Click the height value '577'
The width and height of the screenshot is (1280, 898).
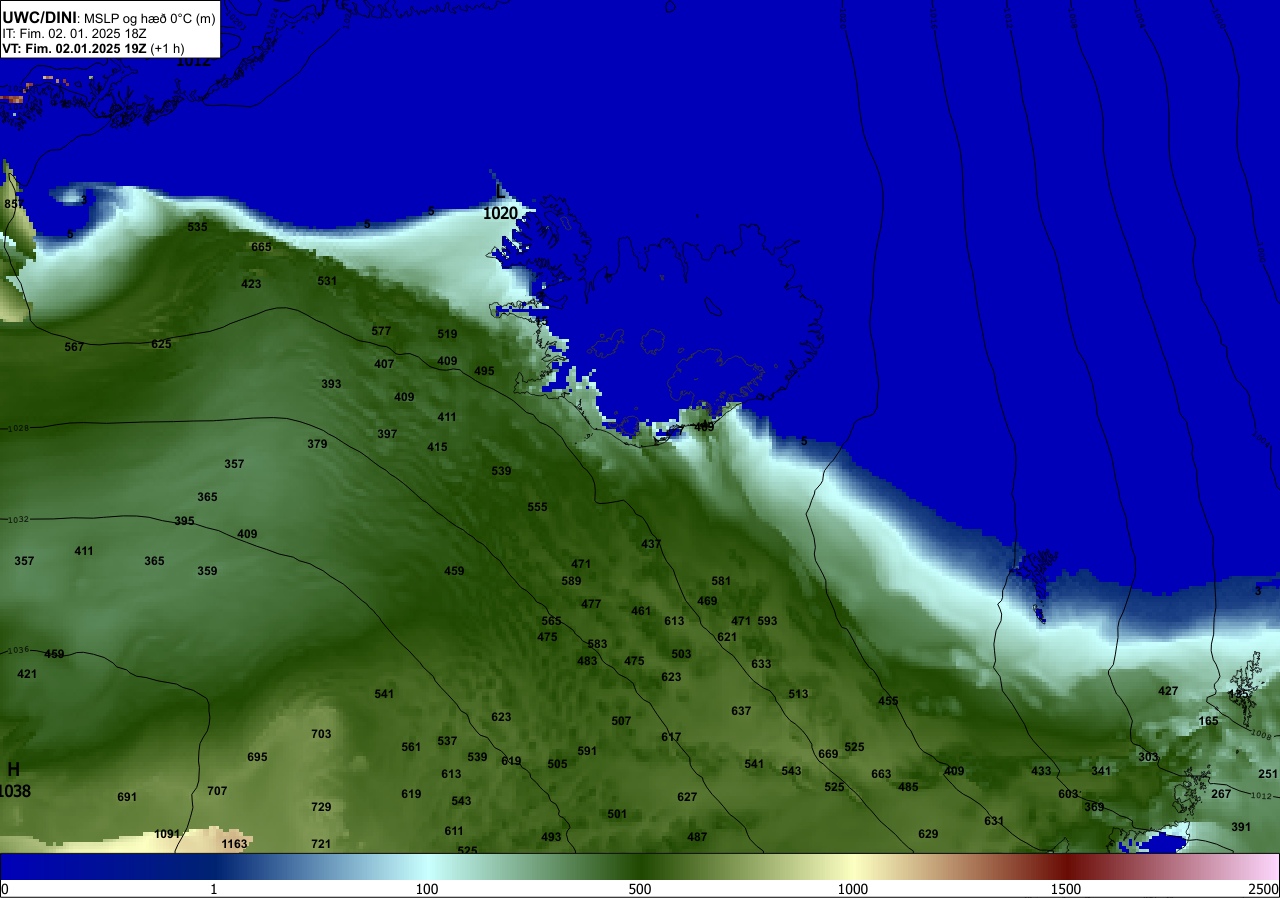pos(381,331)
